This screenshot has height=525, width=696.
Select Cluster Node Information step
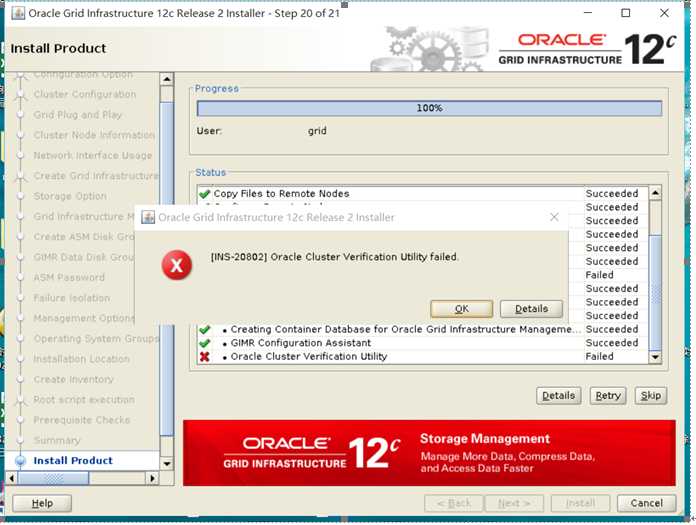[94, 135]
